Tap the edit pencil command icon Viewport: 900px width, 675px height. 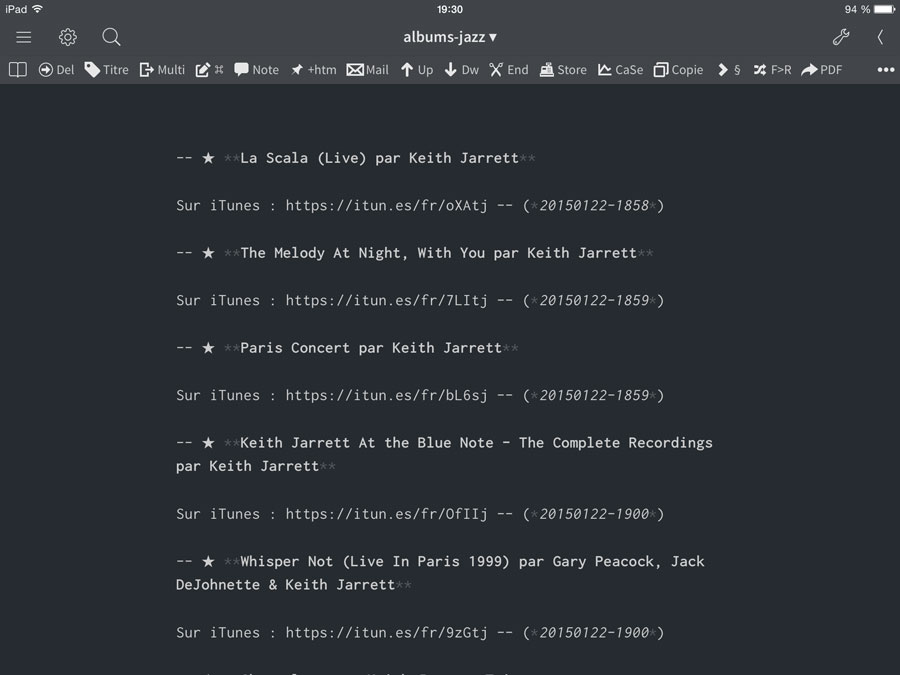(209, 70)
